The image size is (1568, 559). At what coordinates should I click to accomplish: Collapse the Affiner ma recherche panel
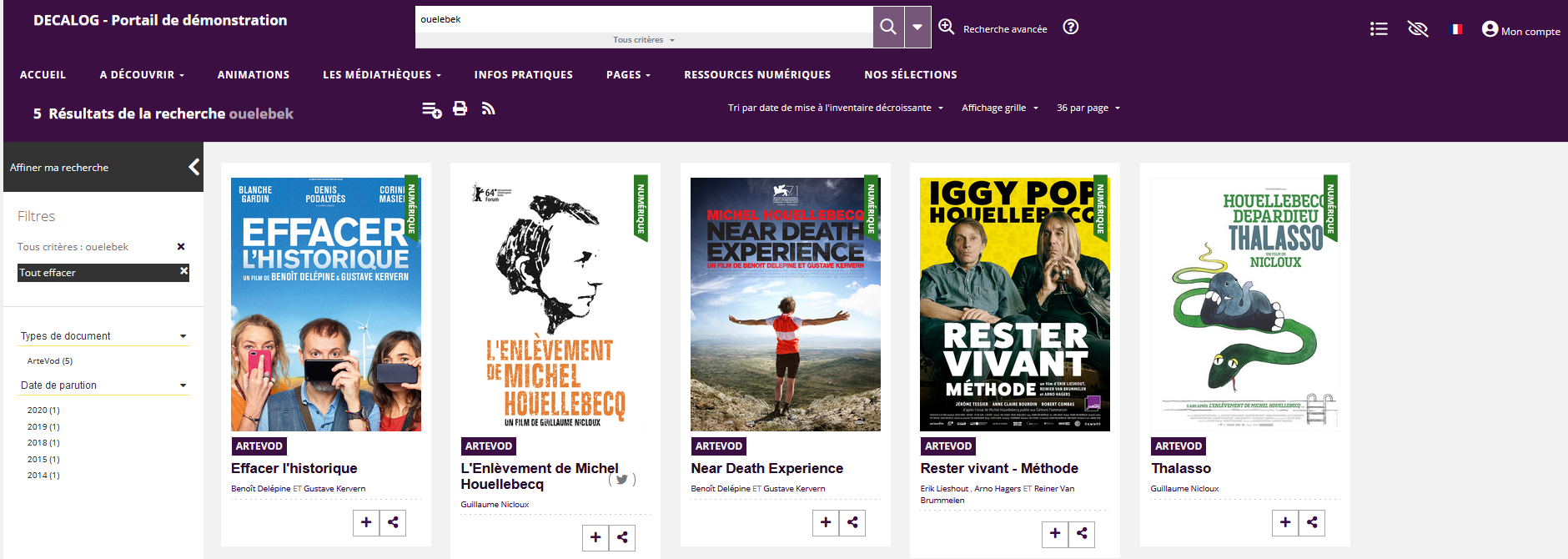coord(193,167)
